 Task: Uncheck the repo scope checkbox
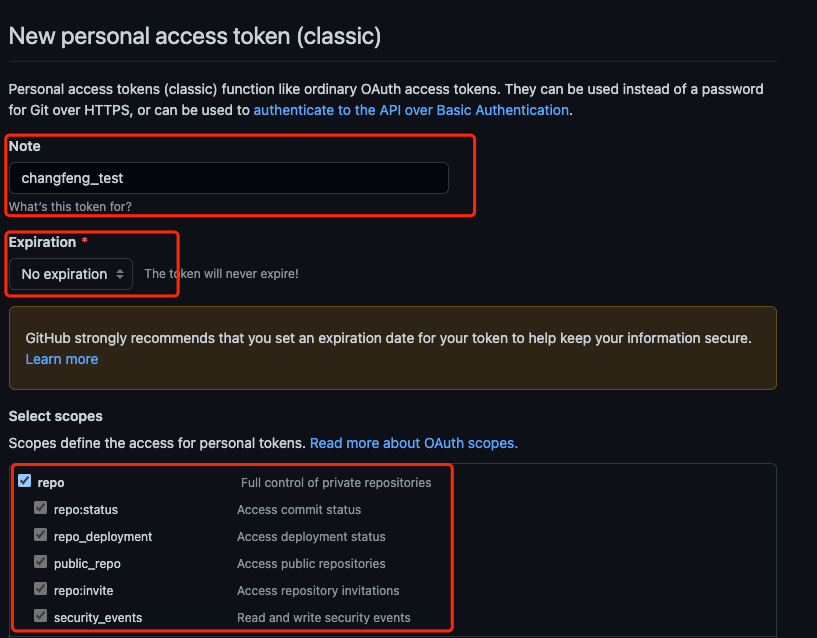pos(25,481)
